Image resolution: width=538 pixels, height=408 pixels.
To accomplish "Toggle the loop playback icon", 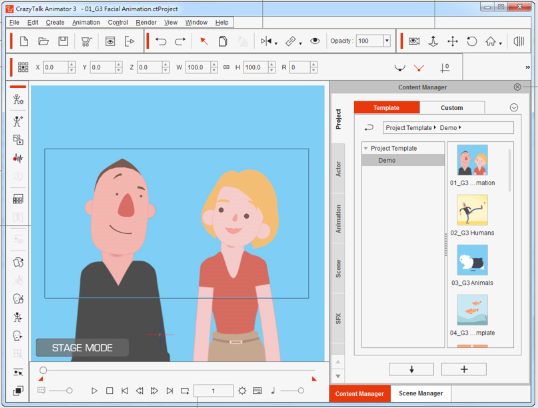I will (185, 391).
